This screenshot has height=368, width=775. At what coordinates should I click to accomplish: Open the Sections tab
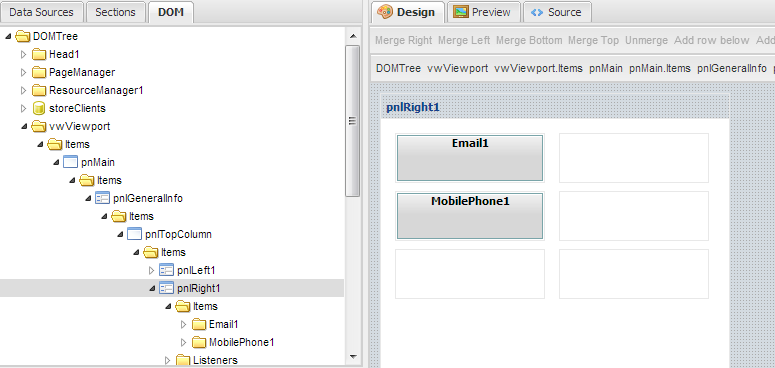coord(115,12)
